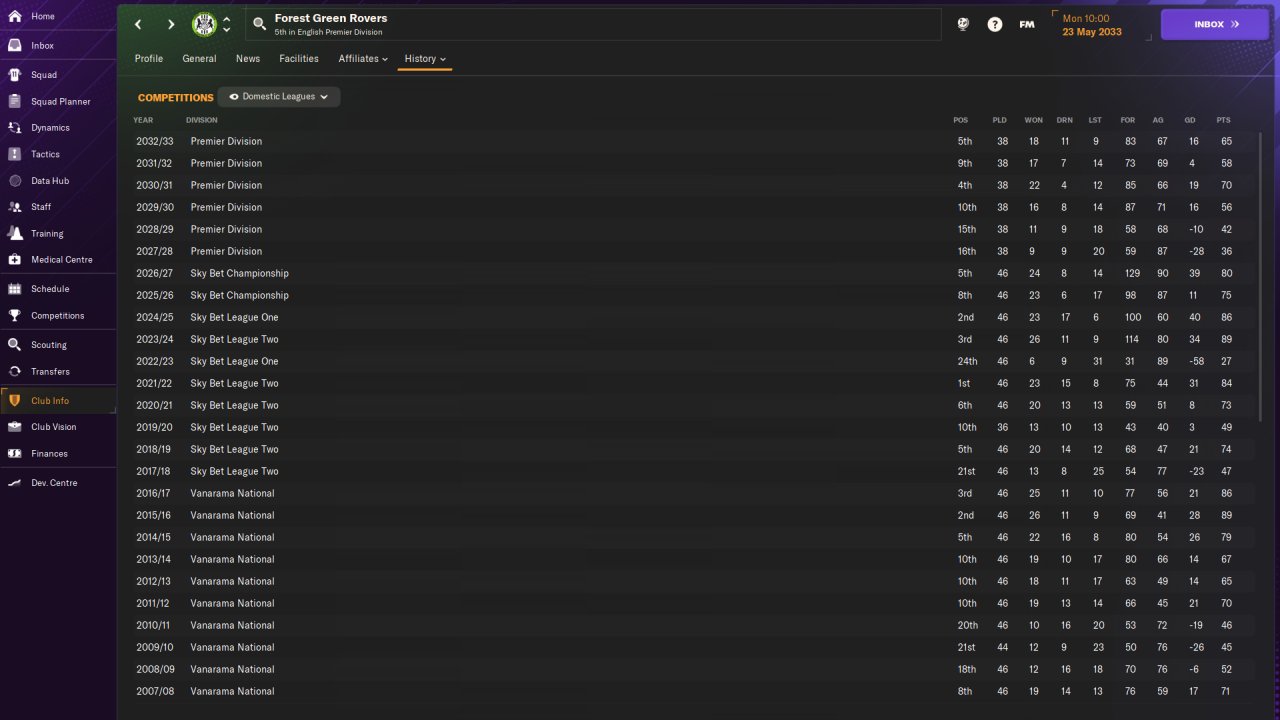Click the Forest Green Rovers search field
Image resolution: width=1280 pixels, height=720 pixels.
tap(593, 24)
